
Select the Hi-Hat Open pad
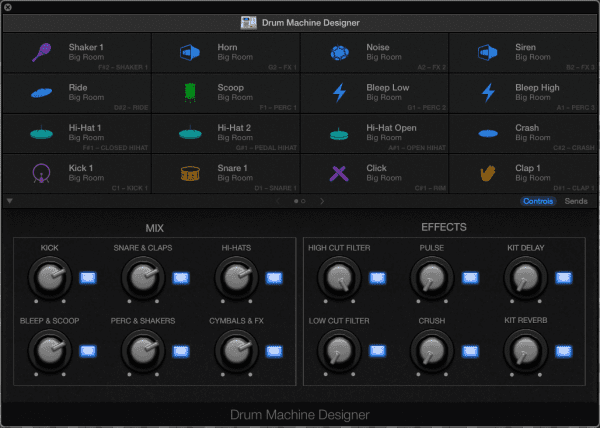pyautogui.click(x=374, y=133)
